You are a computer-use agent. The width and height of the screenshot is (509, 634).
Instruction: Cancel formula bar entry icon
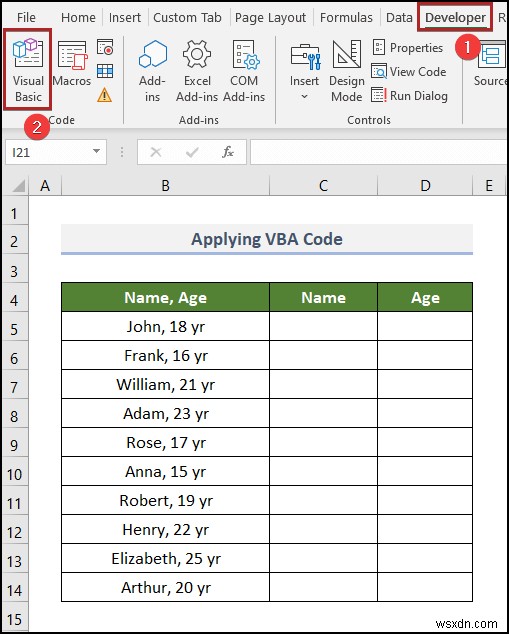156,152
